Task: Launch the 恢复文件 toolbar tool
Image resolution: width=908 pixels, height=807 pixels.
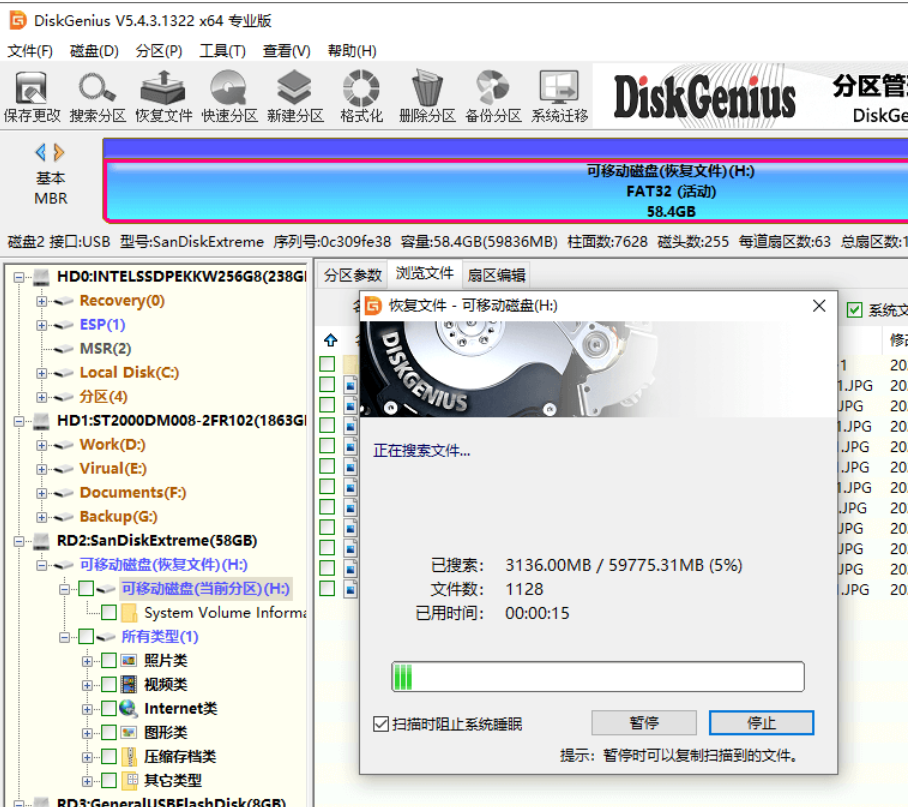Action: (x=163, y=96)
